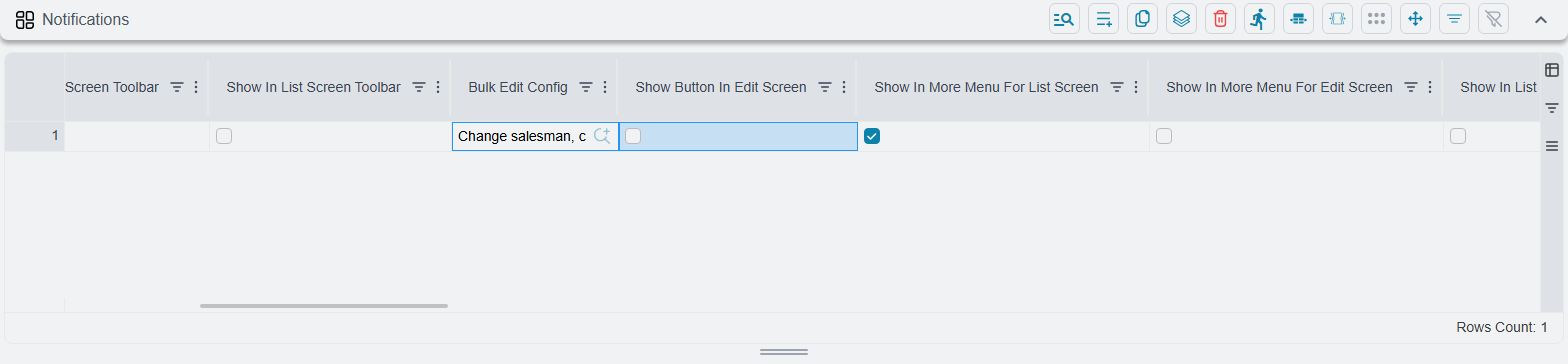Filter the Screen Toolbar column
1568x364 pixels.
click(x=177, y=88)
